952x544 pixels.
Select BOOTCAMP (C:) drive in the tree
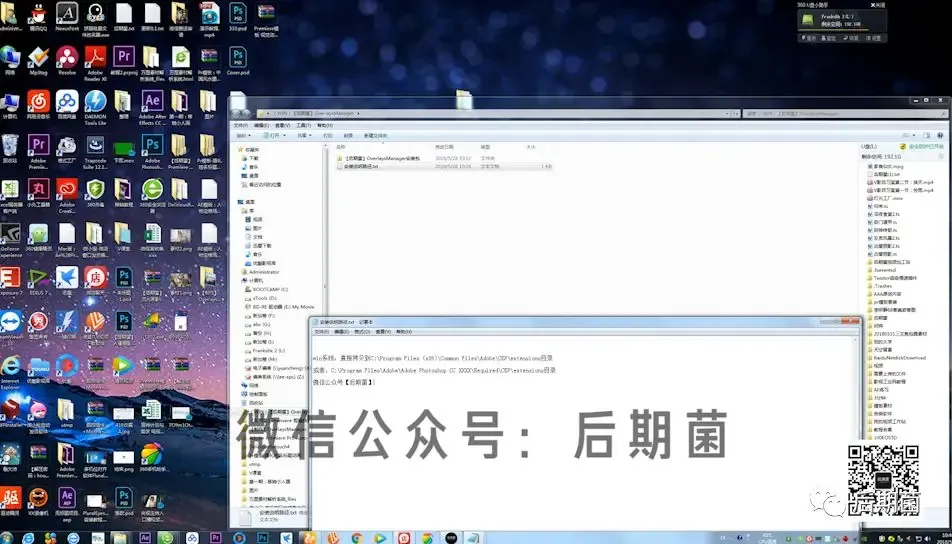[x=267, y=290]
